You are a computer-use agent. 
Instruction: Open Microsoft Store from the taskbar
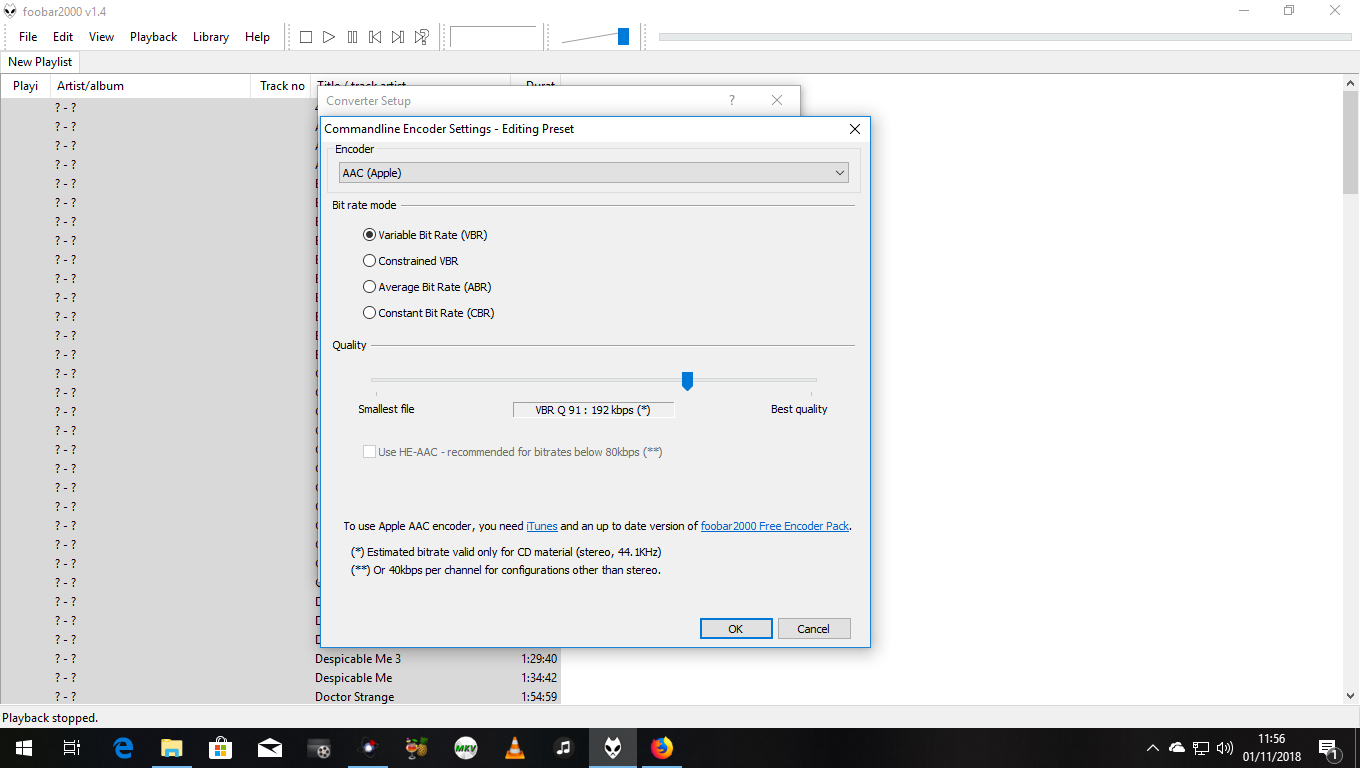pyautogui.click(x=221, y=747)
